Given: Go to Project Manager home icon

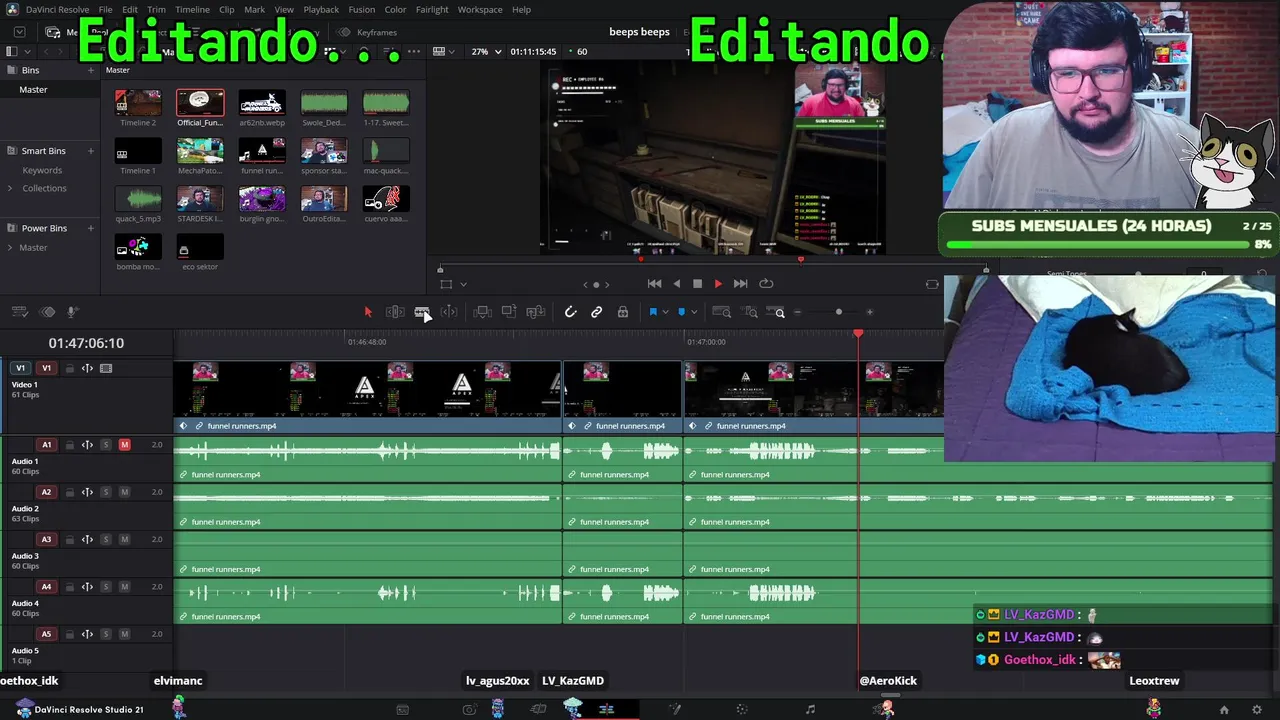Looking at the screenshot, I should tap(1224, 710).
